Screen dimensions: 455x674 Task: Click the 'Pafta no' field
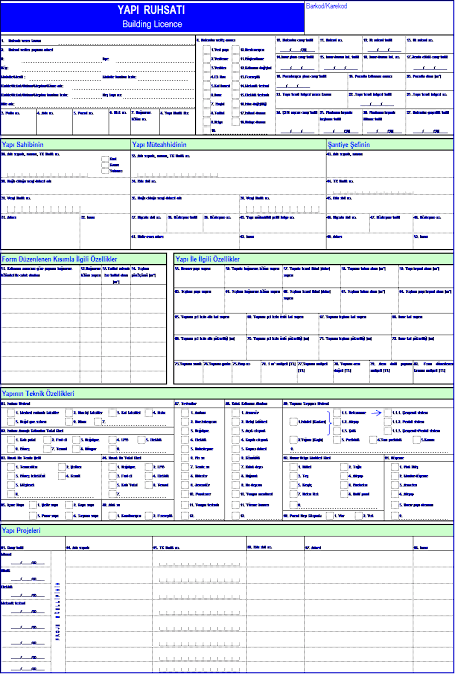(18, 122)
